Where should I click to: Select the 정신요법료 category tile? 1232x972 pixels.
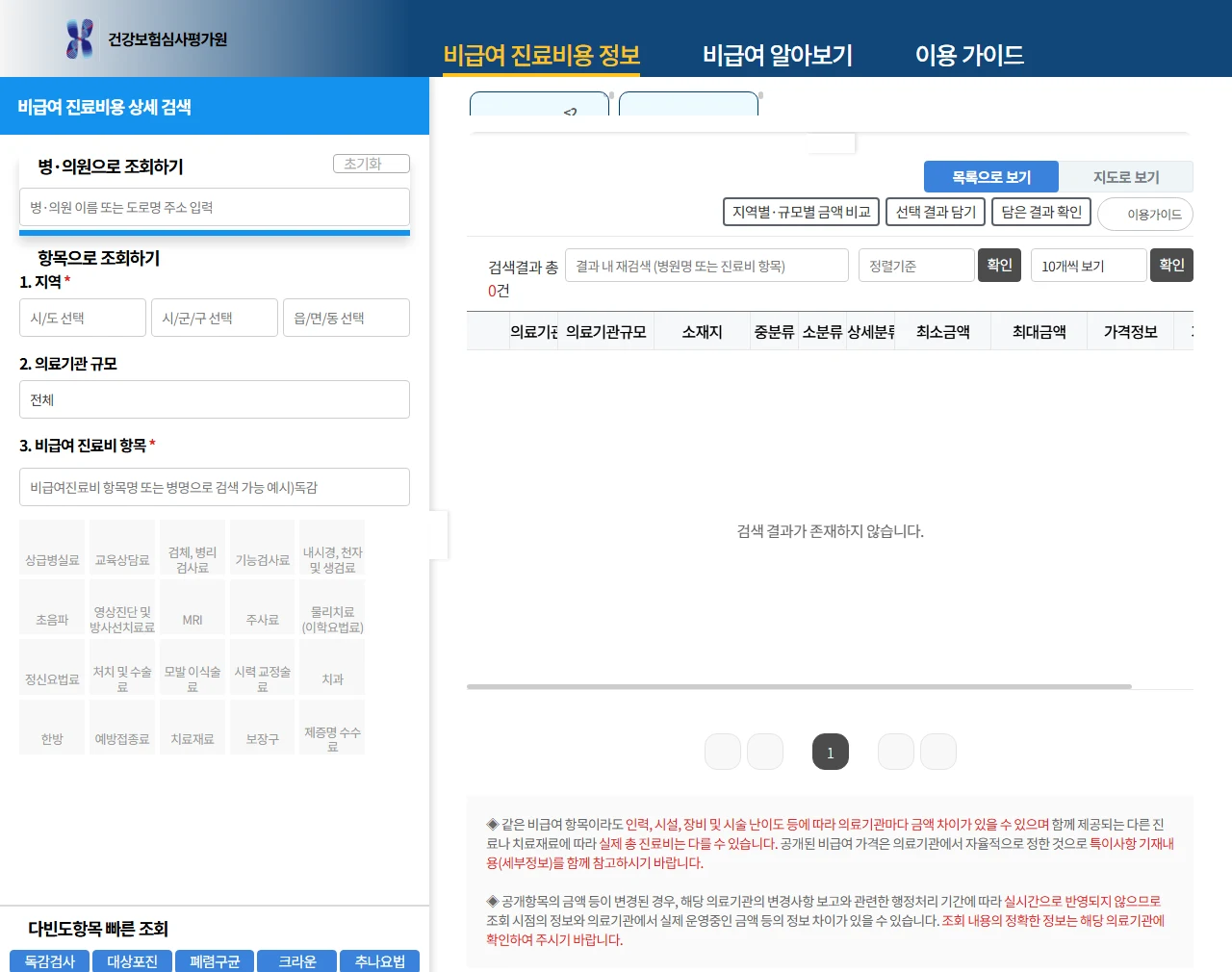(x=52, y=667)
